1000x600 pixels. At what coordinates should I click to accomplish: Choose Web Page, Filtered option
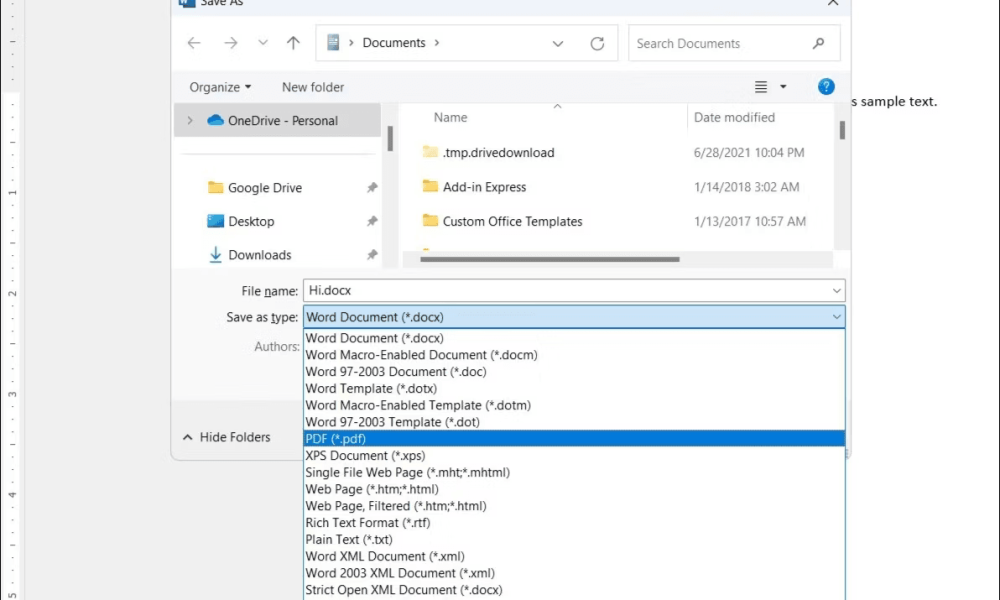click(x=574, y=506)
